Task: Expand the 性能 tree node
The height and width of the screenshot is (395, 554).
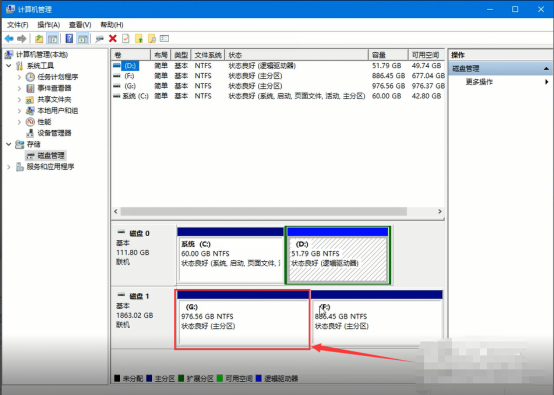Action: tap(19, 122)
